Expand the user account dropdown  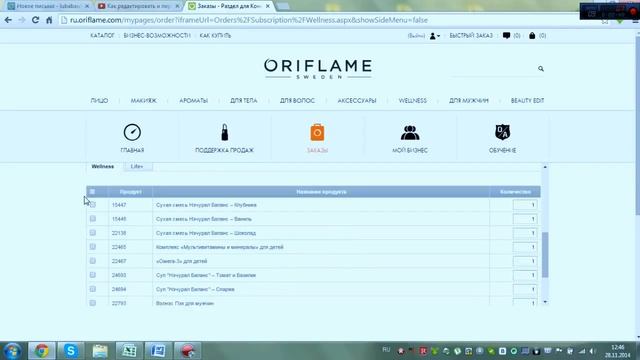(x=435, y=36)
